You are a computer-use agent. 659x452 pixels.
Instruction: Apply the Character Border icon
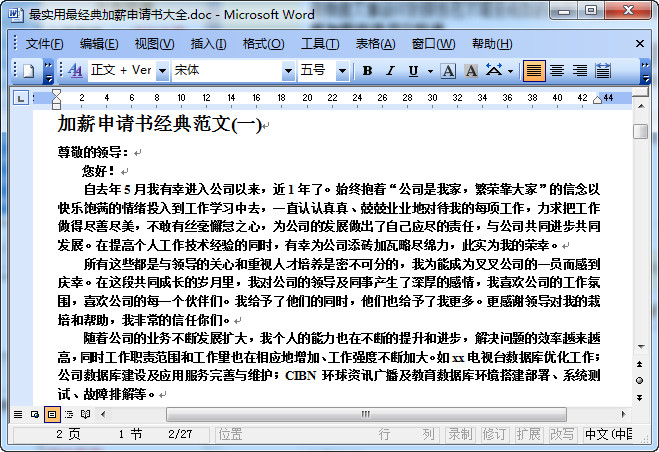click(x=448, y=71)
